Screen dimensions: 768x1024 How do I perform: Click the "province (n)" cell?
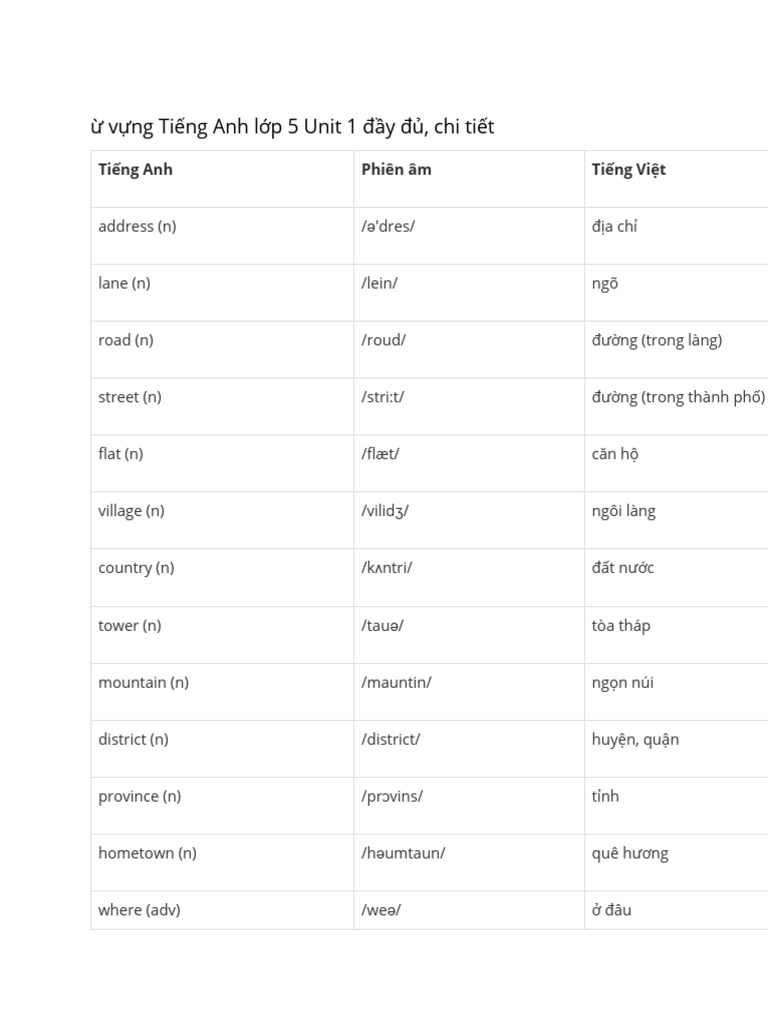pos(140,797)
